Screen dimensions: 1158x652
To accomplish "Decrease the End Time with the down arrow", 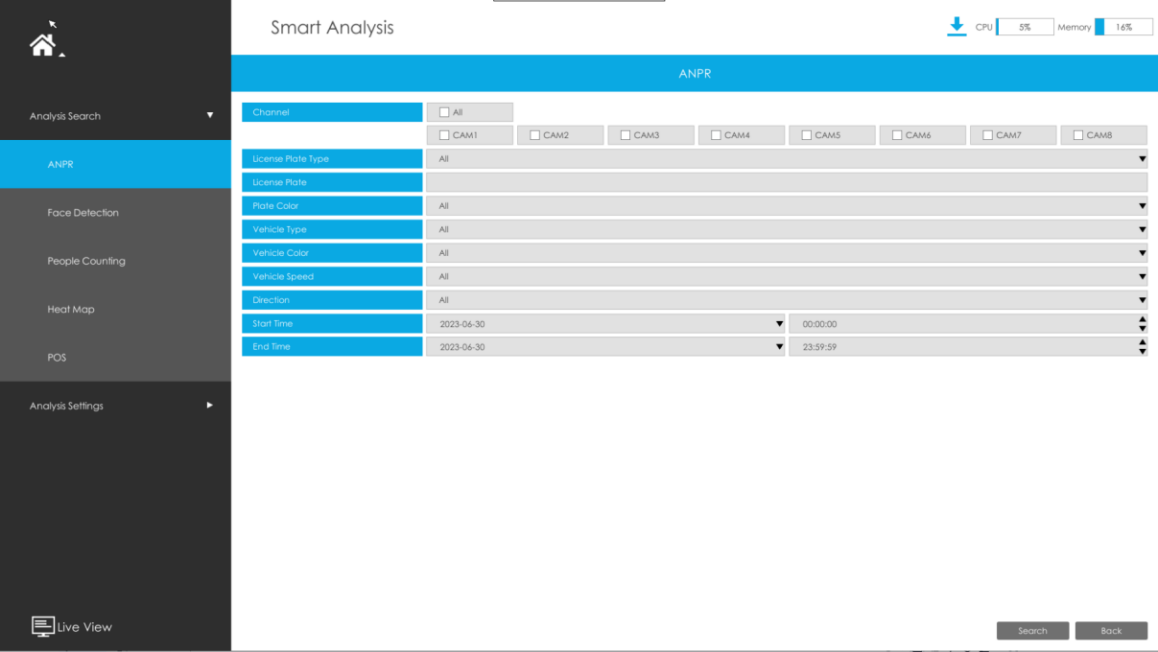I will click(1142, 351).
